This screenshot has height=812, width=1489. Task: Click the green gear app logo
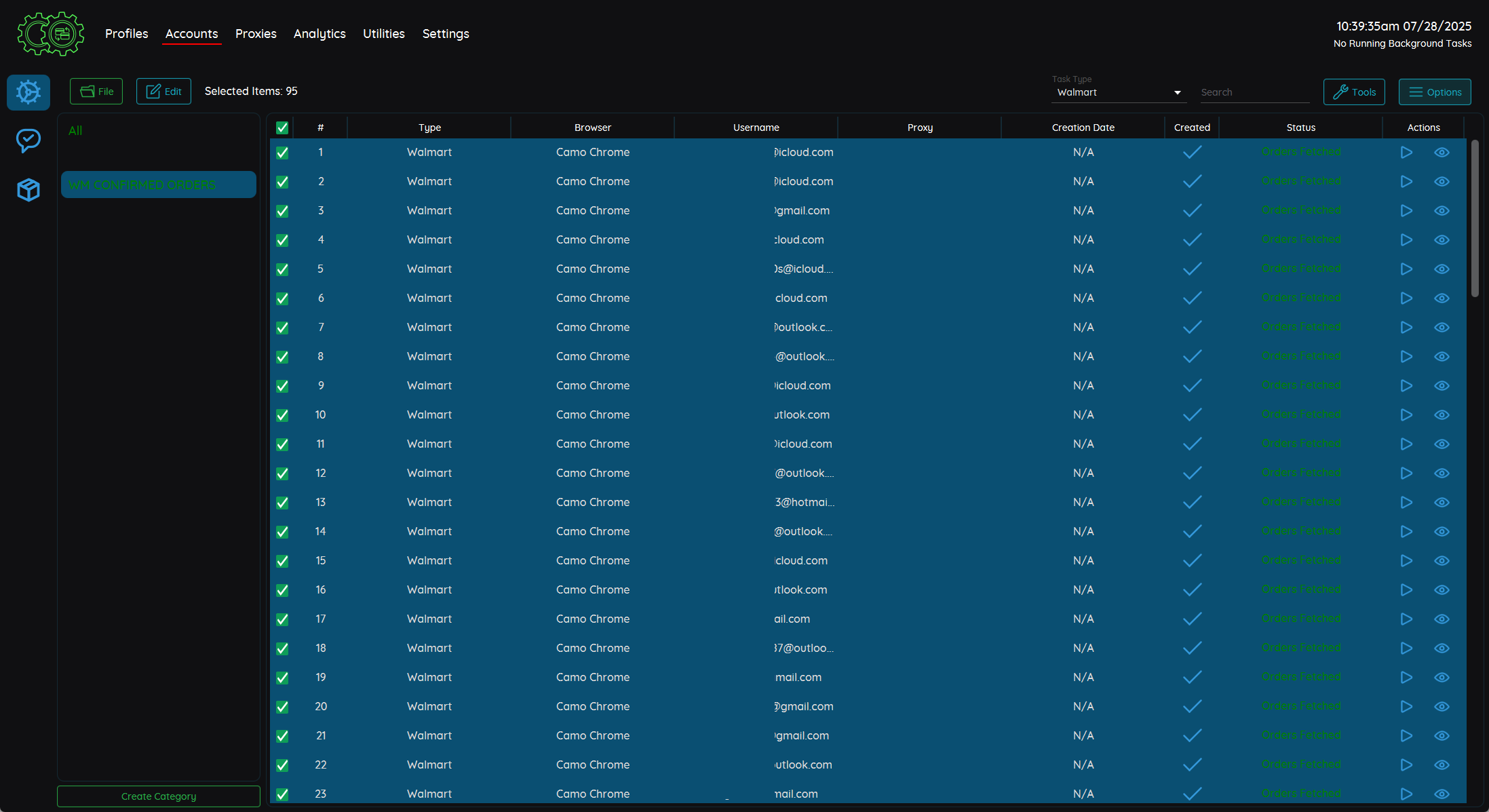coord(51,33)
